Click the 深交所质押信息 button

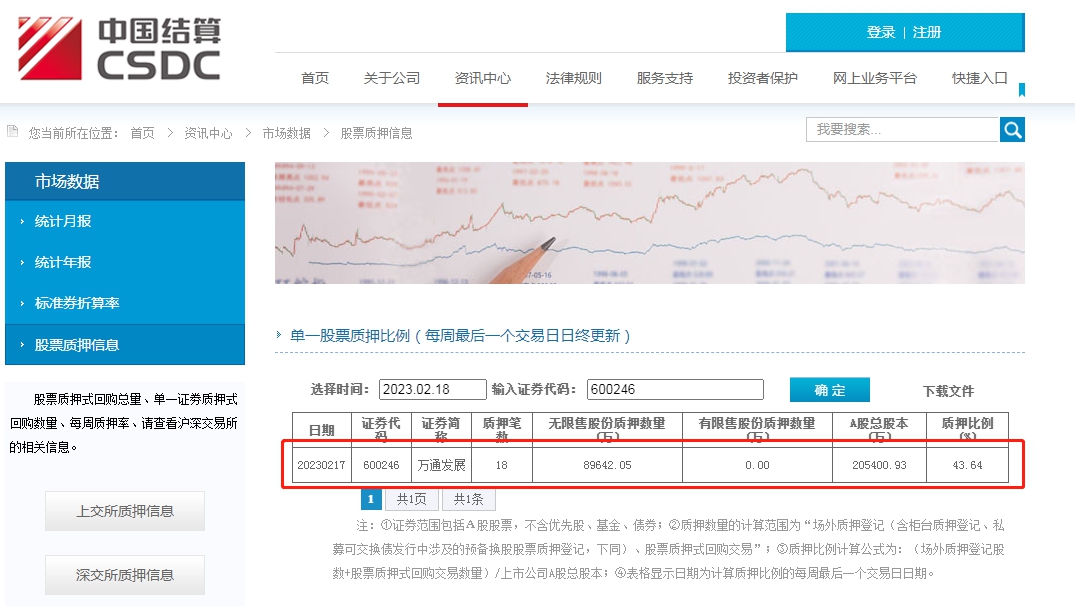(125, 575)
